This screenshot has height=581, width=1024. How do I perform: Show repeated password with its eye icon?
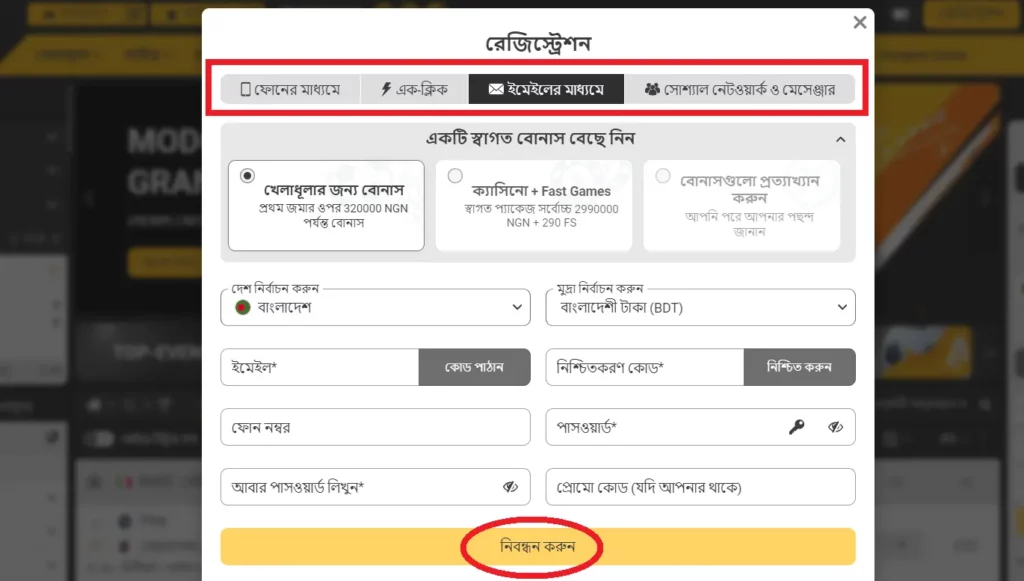coord(510,487)
